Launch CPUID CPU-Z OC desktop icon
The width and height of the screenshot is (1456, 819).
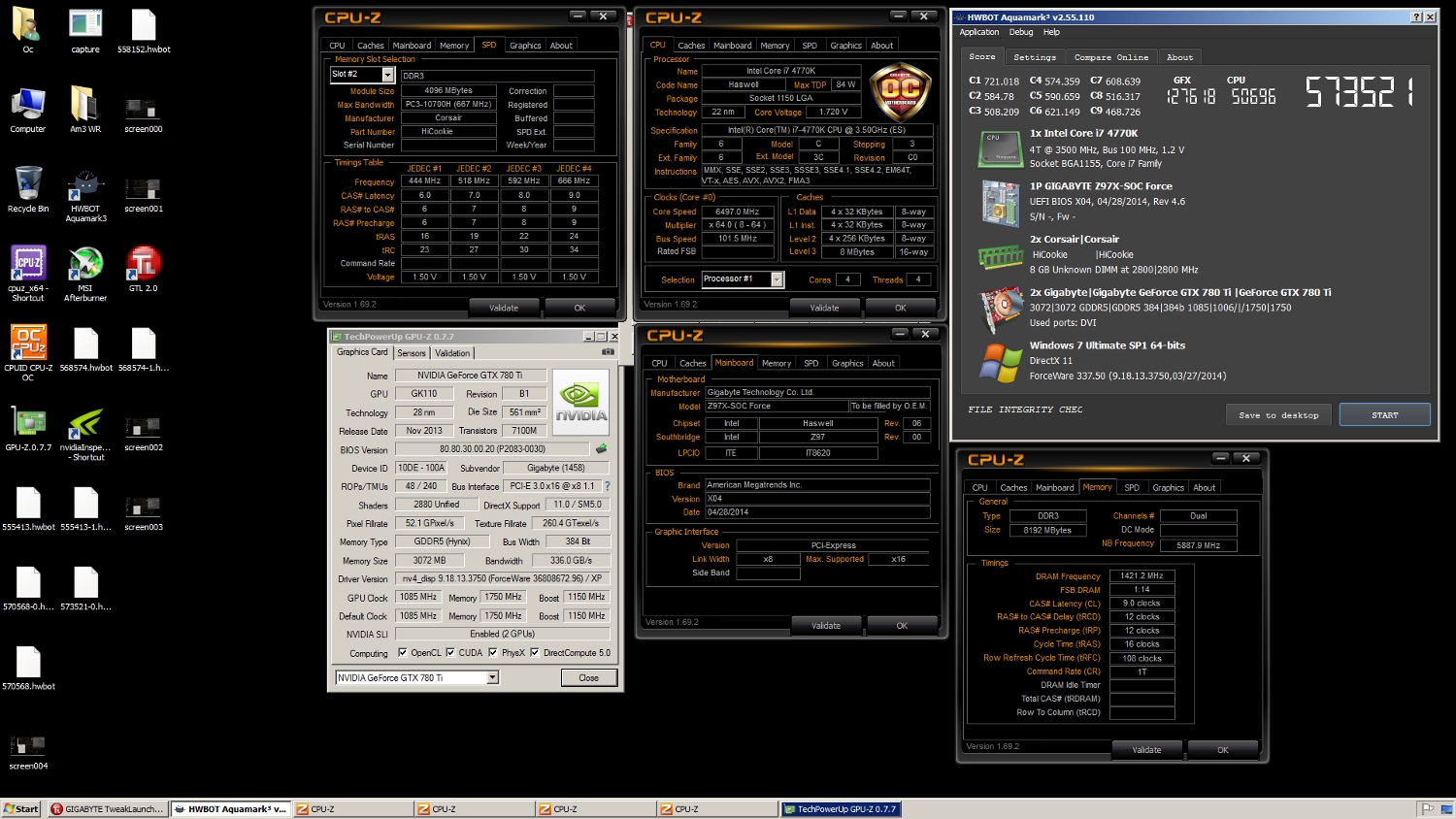tap(27, 353)
